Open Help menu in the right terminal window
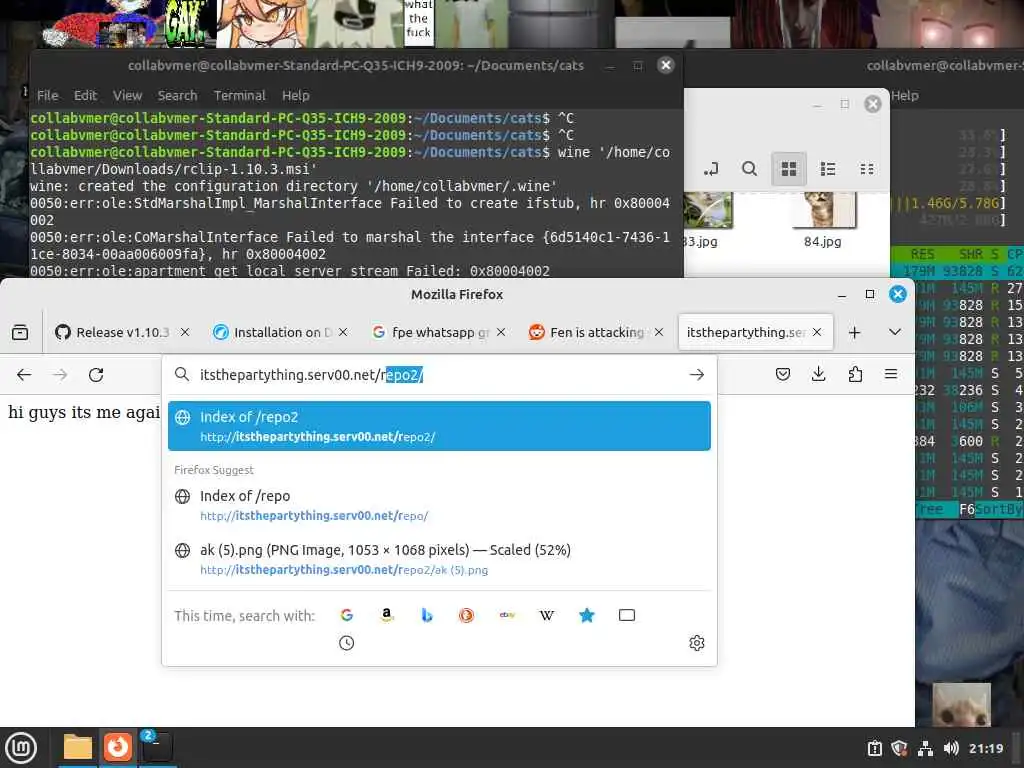This screenshot has width=1024, height=768. (905, 95)
